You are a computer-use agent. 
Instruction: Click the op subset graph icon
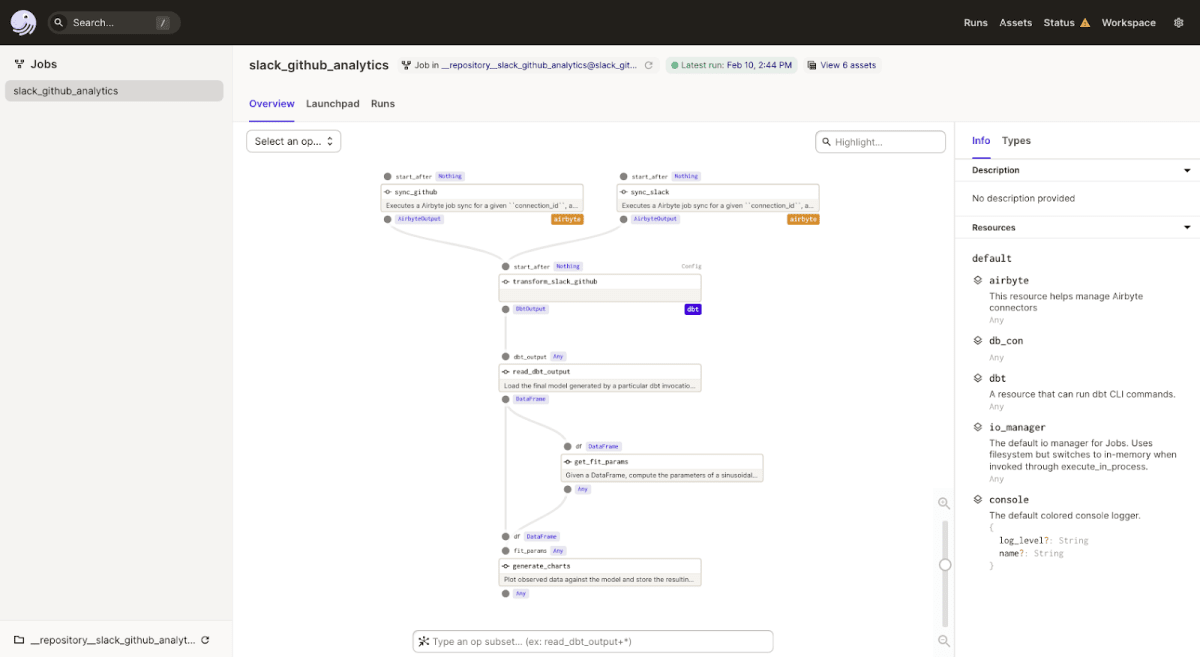click(424, 641)
